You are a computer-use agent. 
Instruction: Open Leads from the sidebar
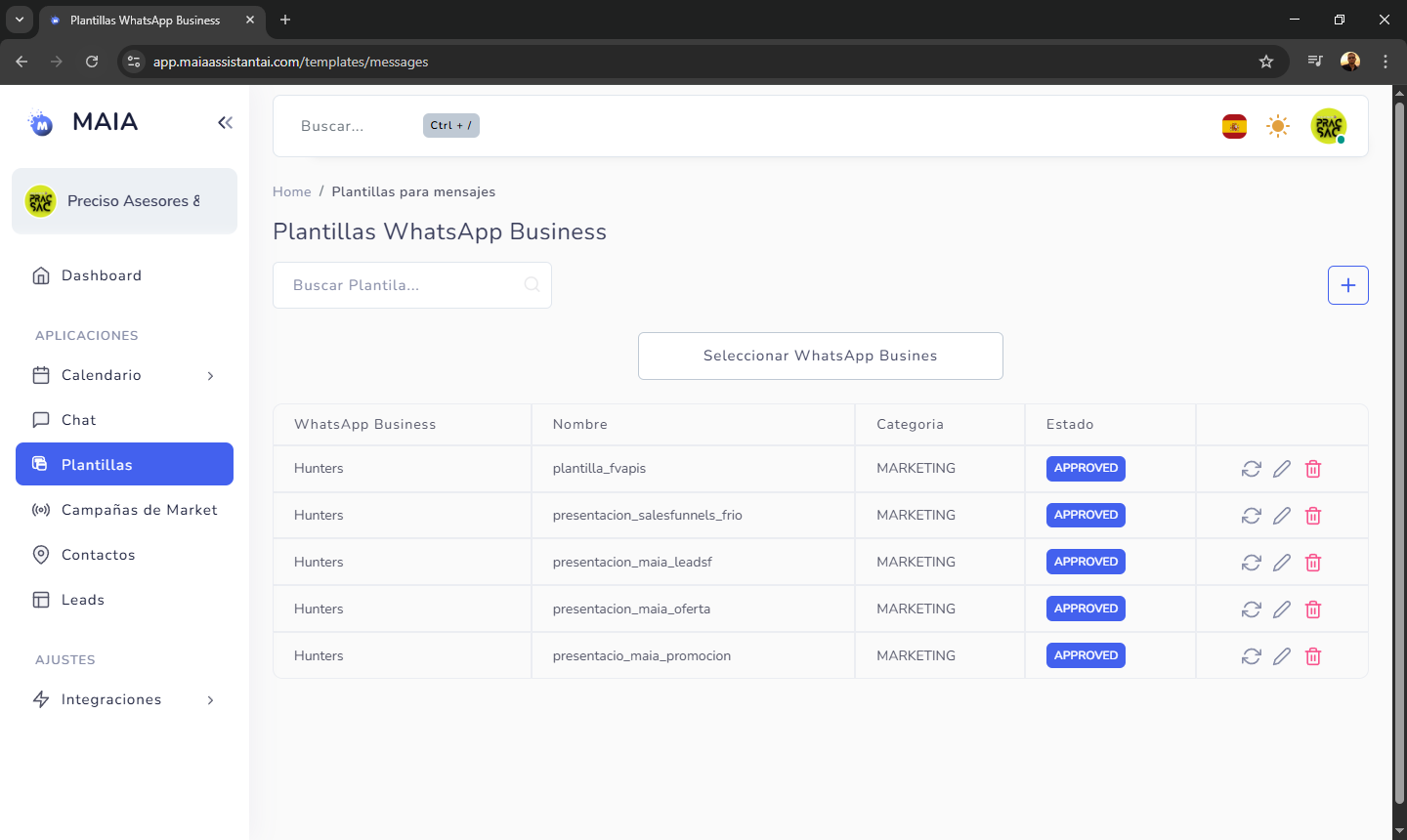83,600
